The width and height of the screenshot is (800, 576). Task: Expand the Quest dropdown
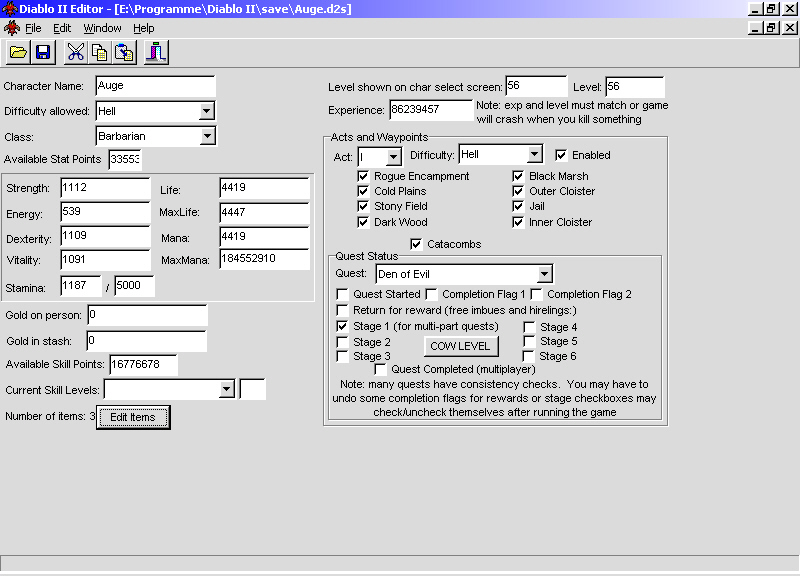click(544, 274)
